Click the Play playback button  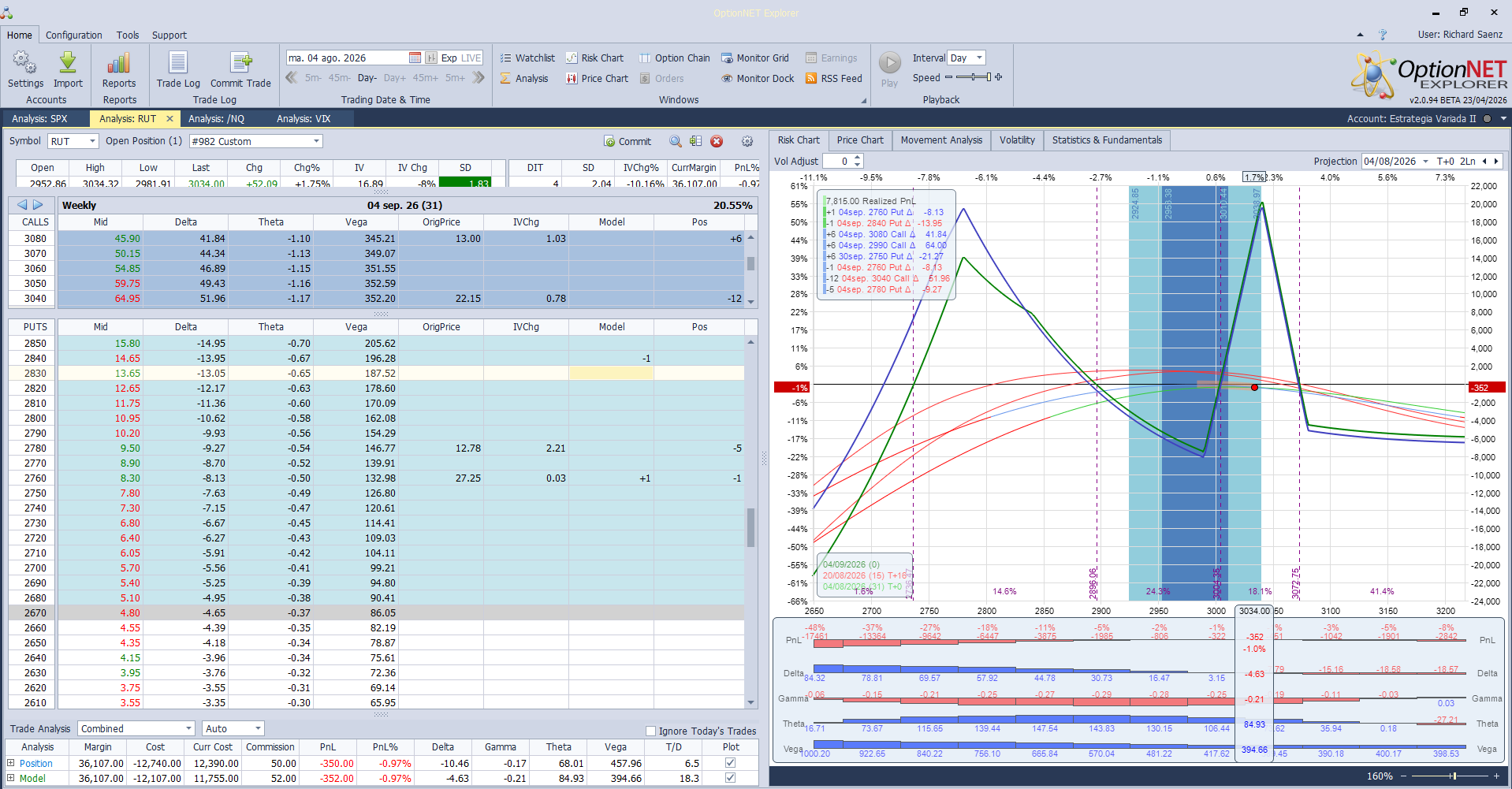tap(889, 69)
